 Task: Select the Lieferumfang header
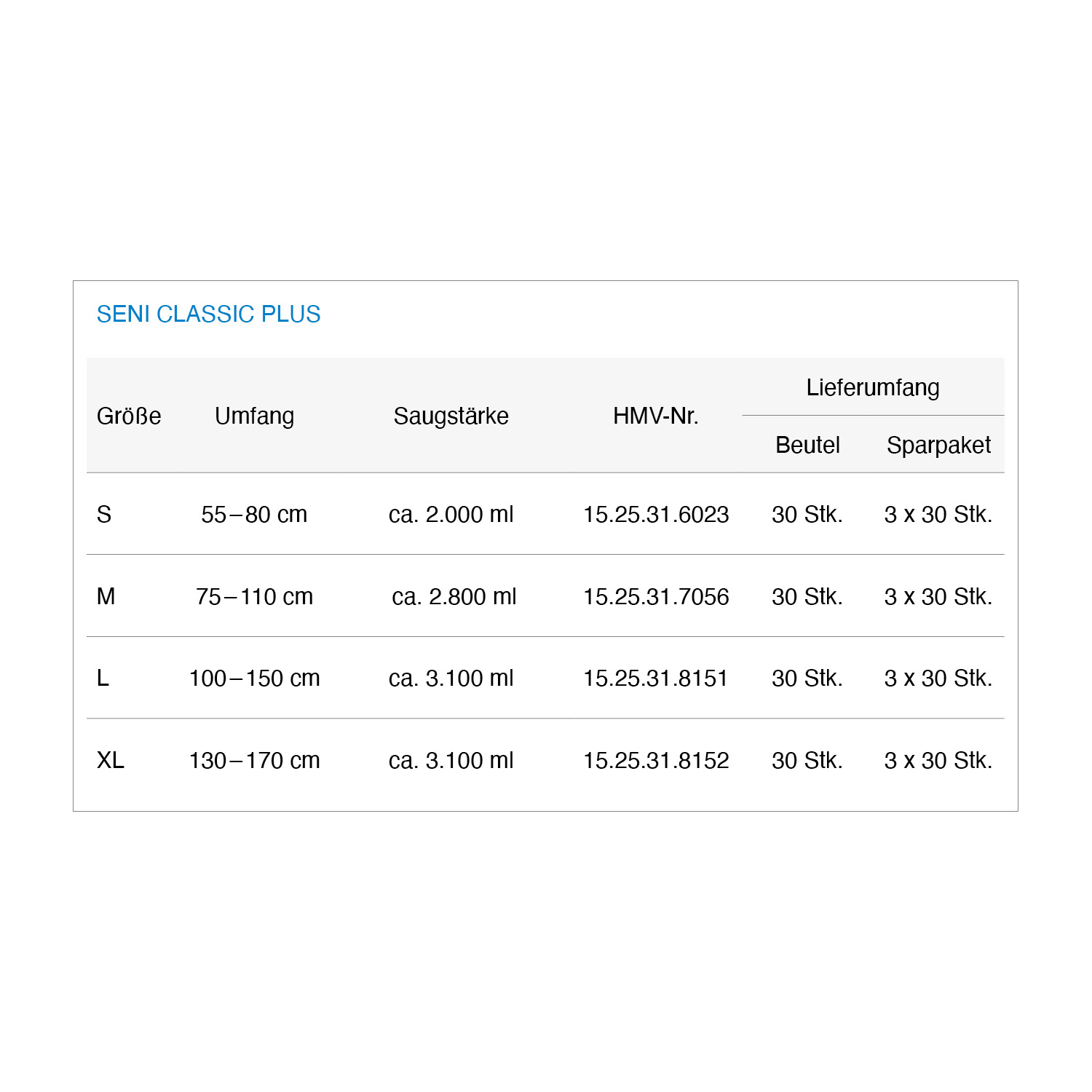pos(873,387)
